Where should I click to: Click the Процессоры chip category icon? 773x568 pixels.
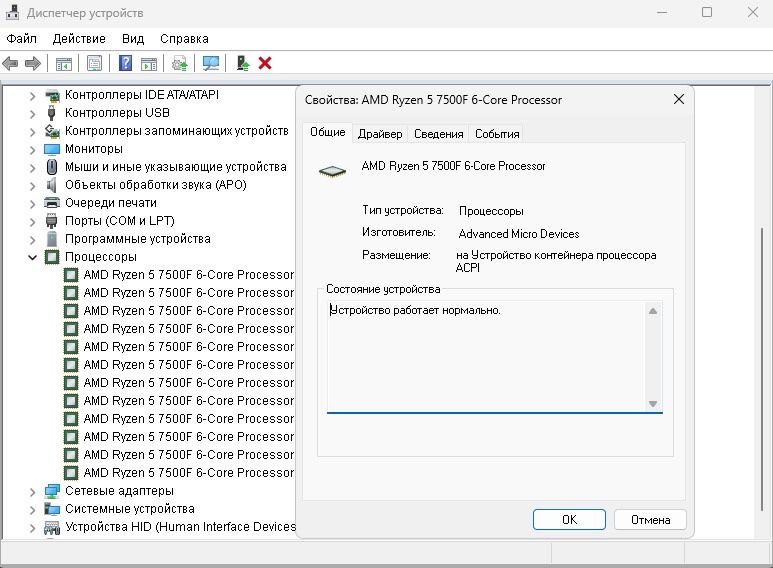point(52,257)
